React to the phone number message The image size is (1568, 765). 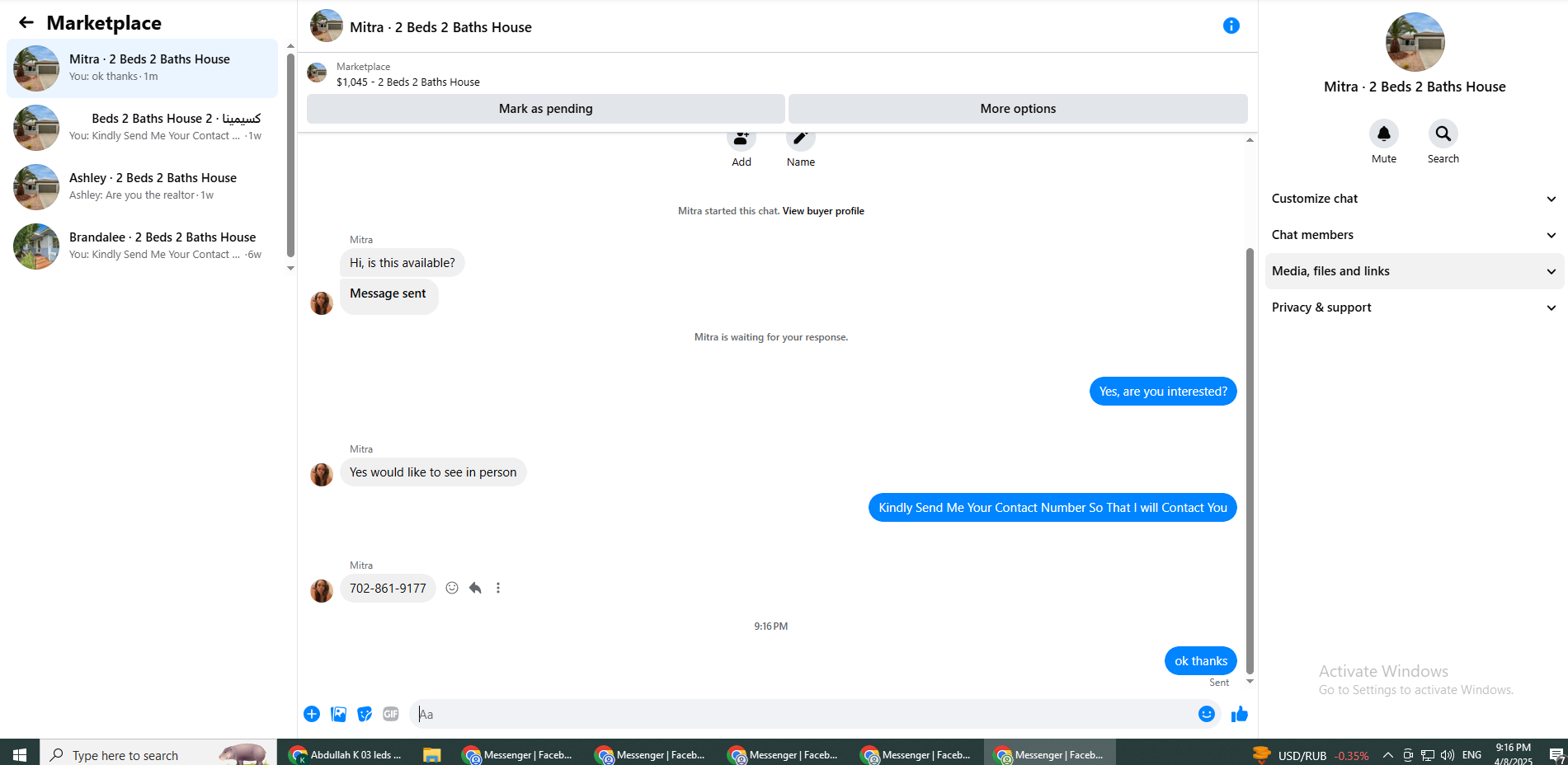point(452,588)
